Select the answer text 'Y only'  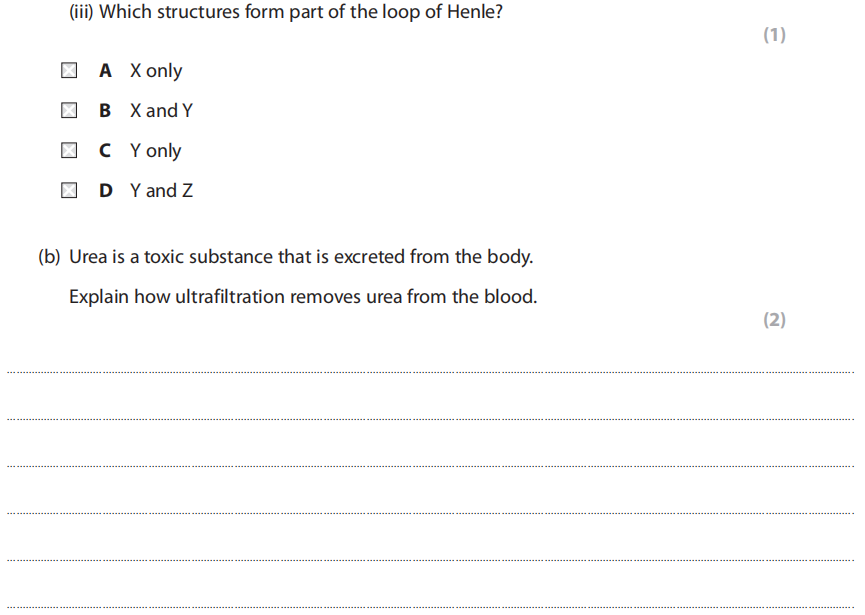tap(156, 151)
